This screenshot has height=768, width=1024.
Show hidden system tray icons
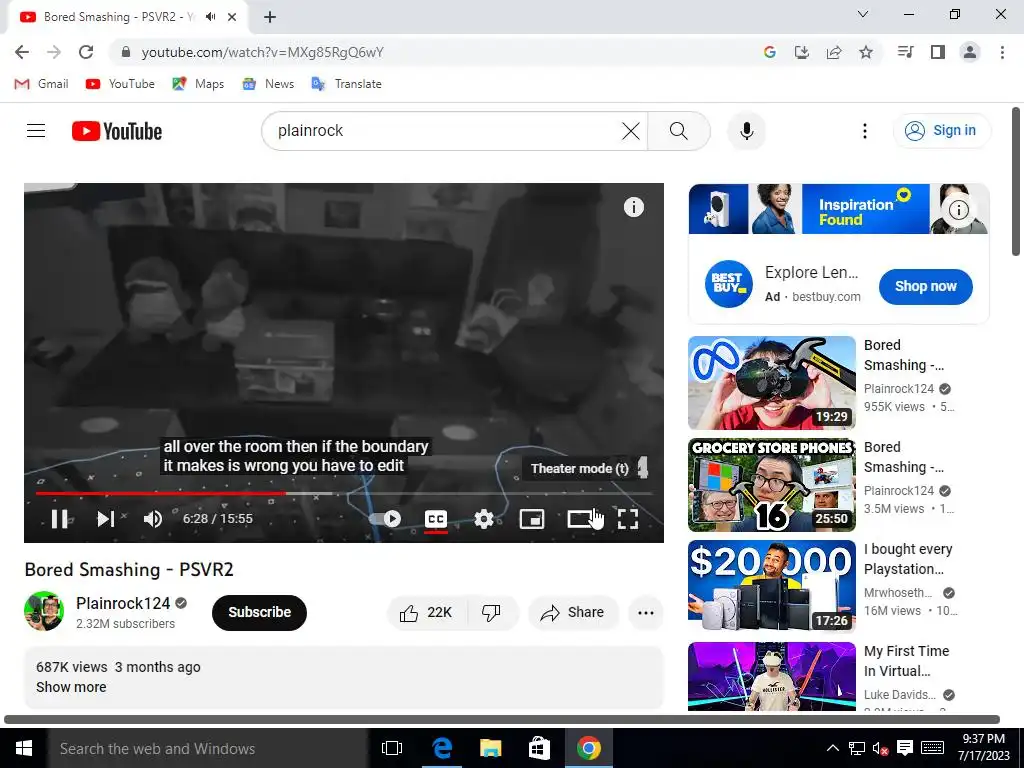click(833, 748)
